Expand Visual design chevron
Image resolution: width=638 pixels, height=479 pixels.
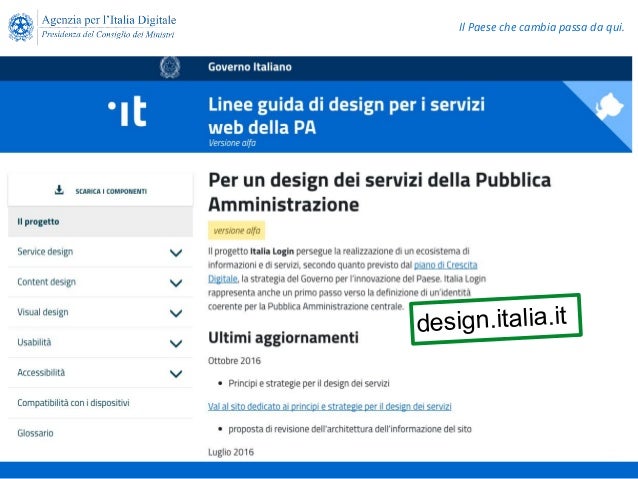coord(176,313)
